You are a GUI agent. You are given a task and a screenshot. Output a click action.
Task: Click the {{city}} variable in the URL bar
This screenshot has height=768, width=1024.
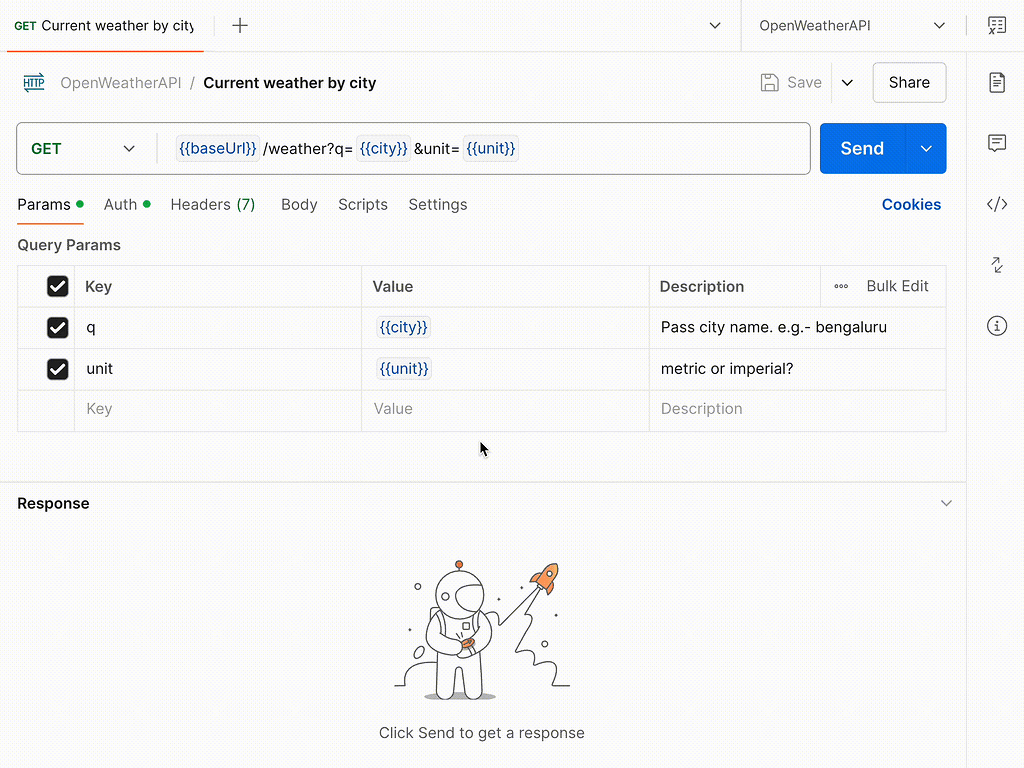click(383, 148)
